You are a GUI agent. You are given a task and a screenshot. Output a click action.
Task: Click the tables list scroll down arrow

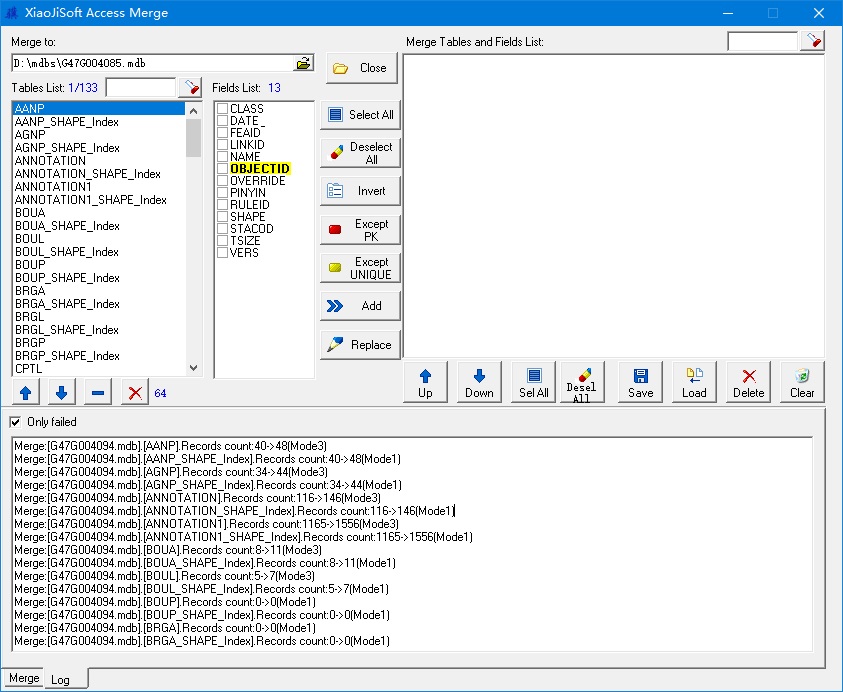194,368
